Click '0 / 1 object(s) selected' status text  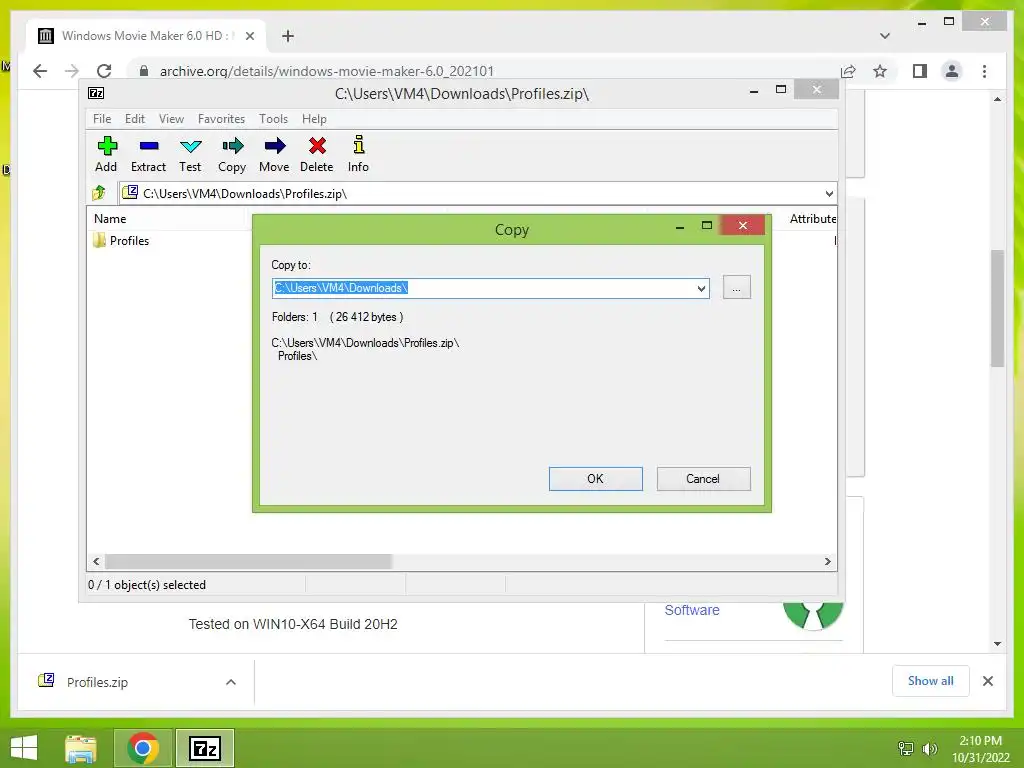click(x=147, y=584)
